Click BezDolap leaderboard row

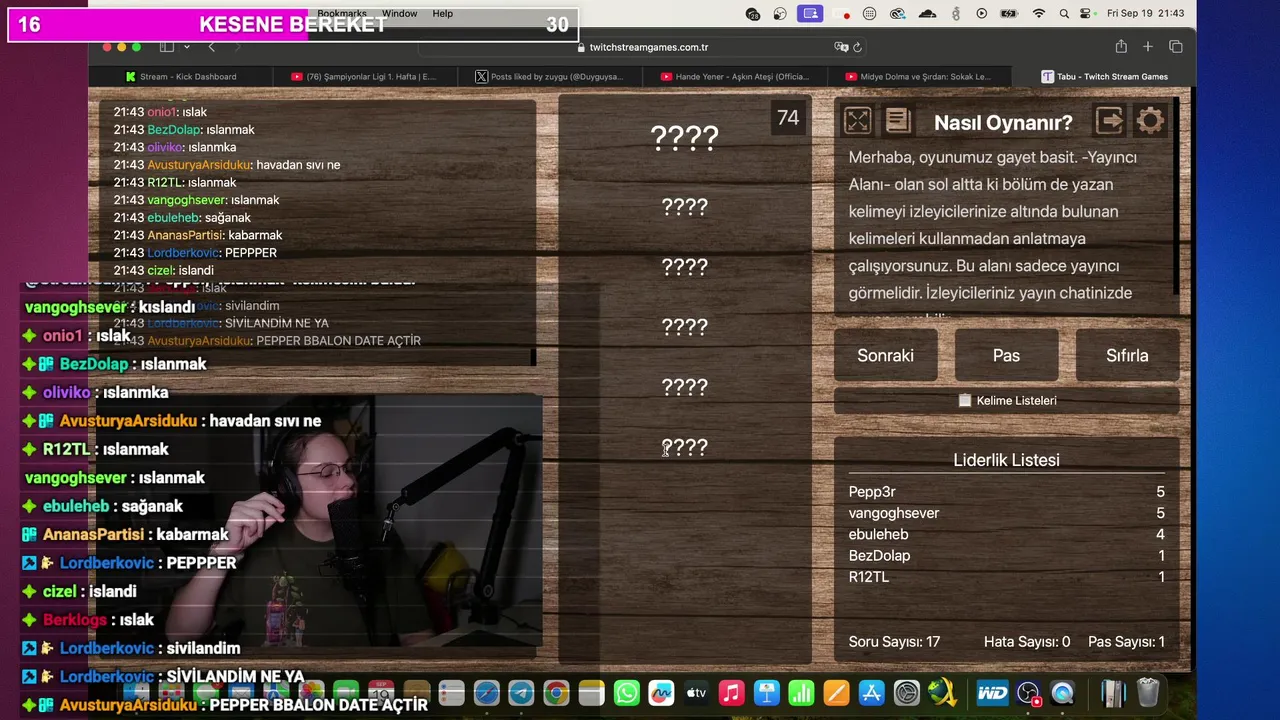coord(1007,555)
